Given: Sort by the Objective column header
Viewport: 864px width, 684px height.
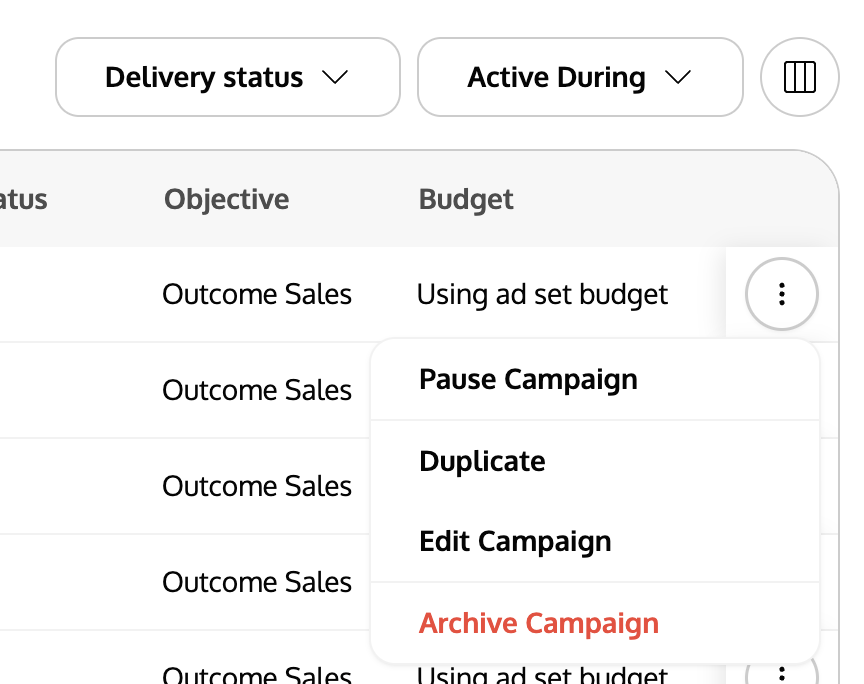Looking at the screenshot, I should tap(226, 199).
